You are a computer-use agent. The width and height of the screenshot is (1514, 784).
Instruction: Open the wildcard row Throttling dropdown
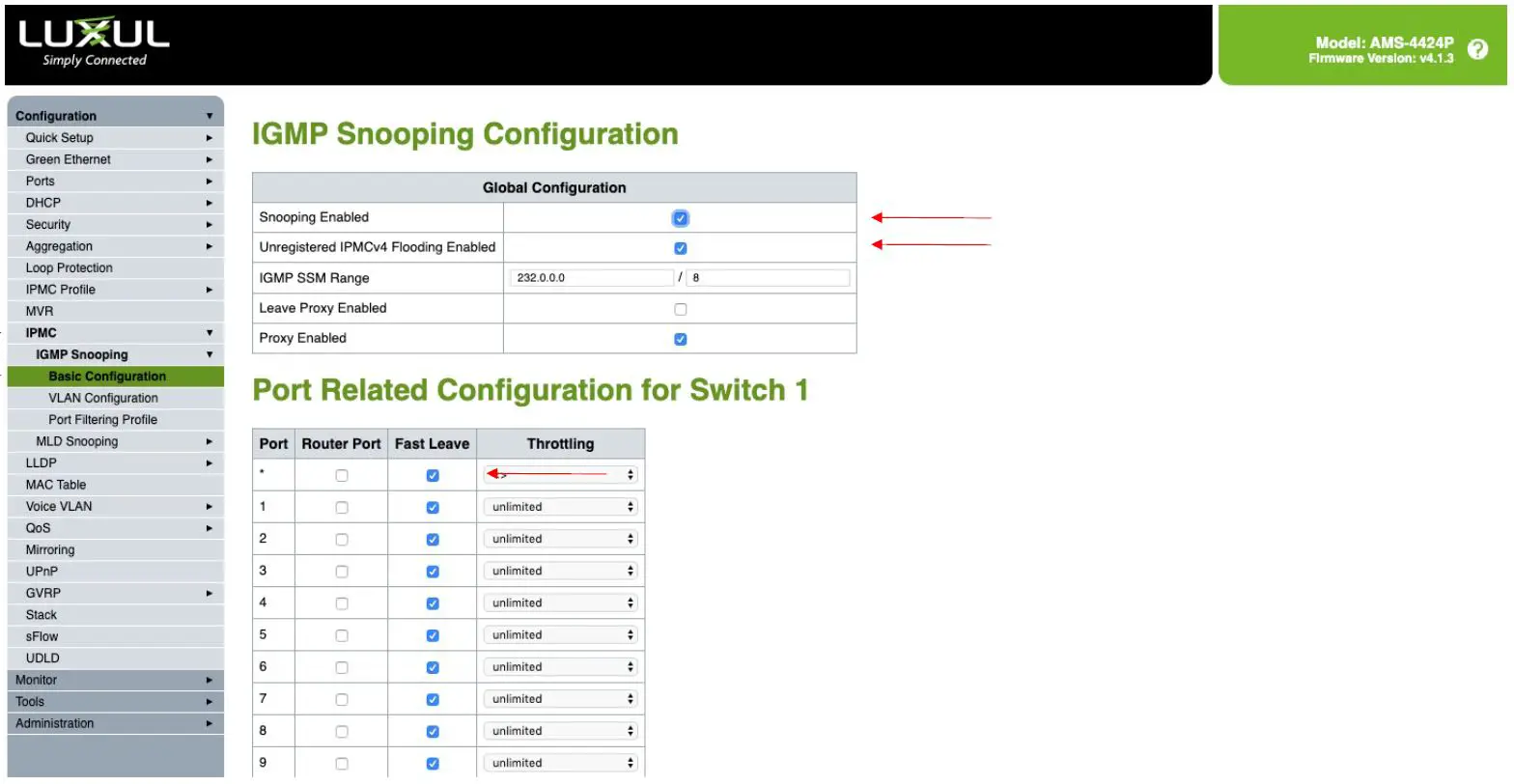coord(561,474)
